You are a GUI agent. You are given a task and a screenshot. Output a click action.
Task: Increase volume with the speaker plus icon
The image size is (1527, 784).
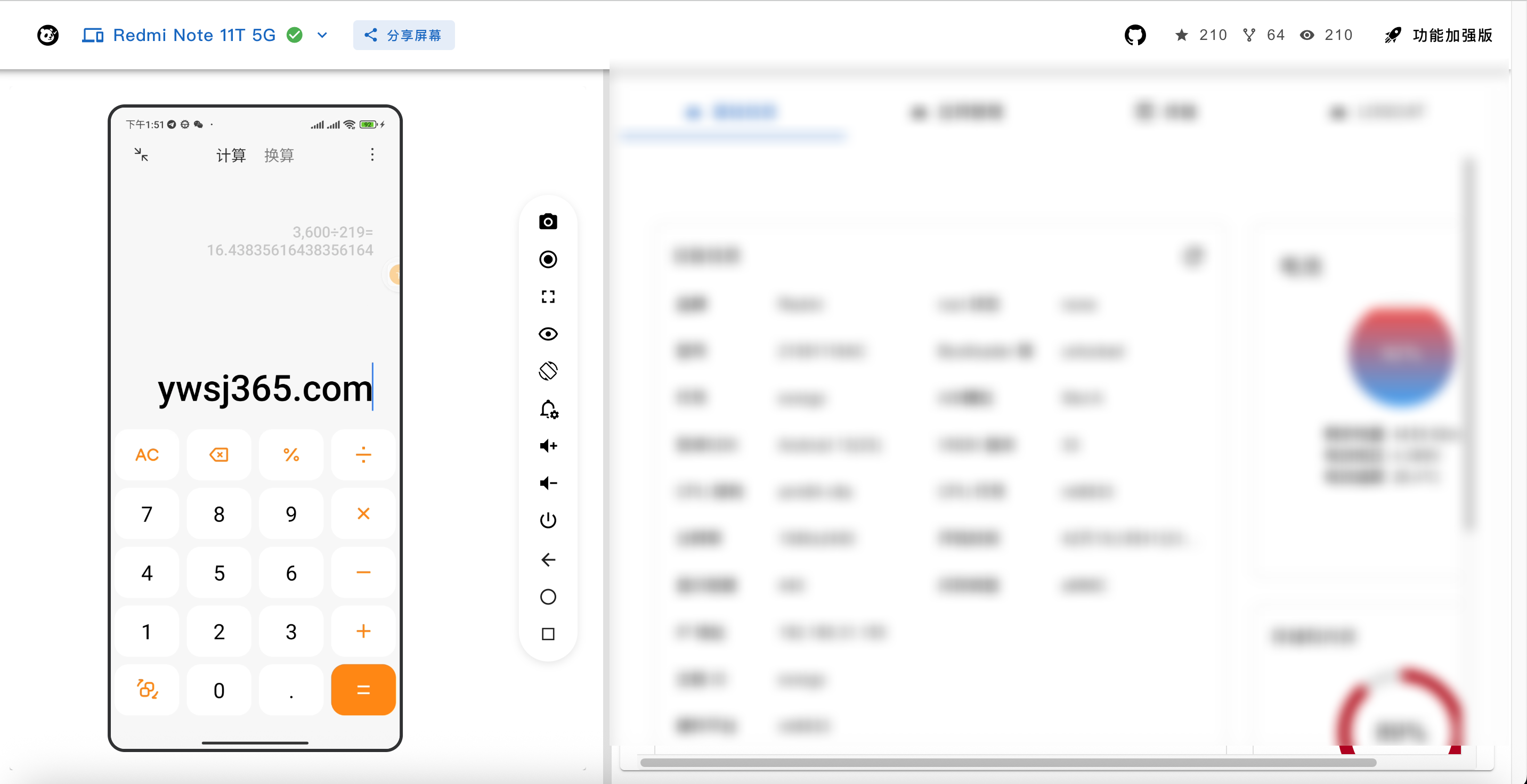[x=548, y=446]
